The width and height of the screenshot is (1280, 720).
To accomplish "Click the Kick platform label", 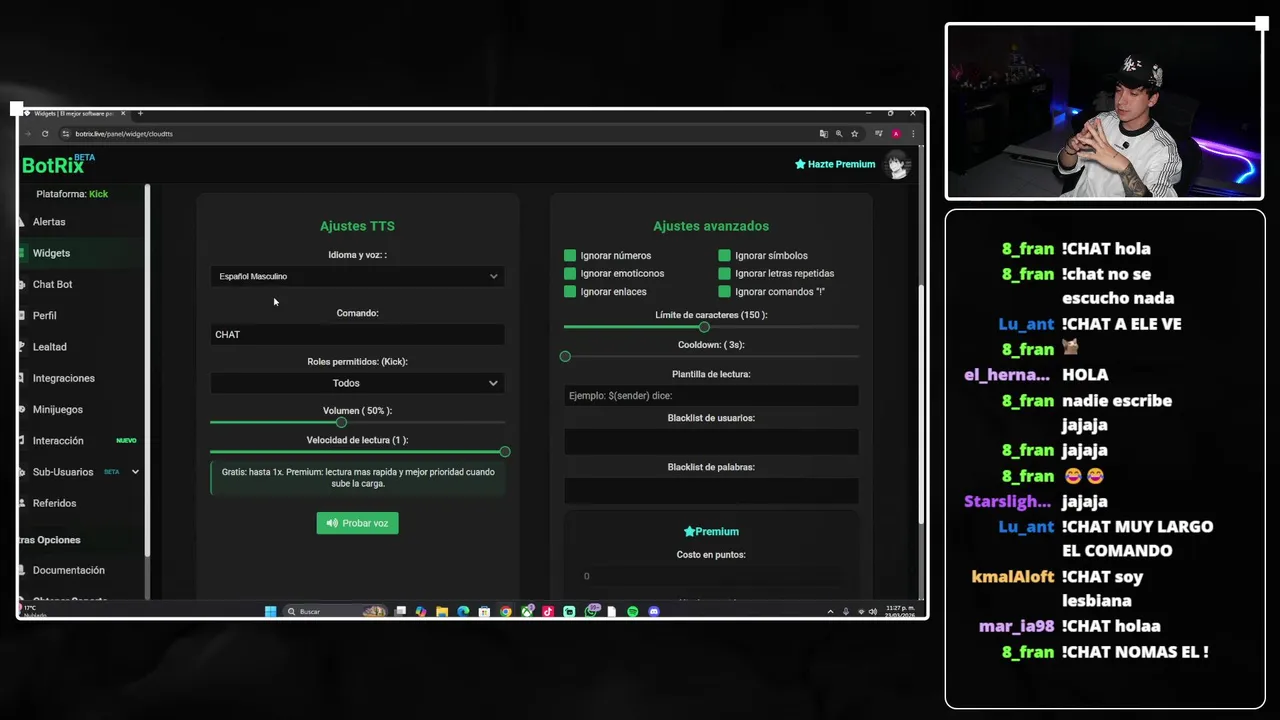I will pyautogui.click(x=98, y=194).
